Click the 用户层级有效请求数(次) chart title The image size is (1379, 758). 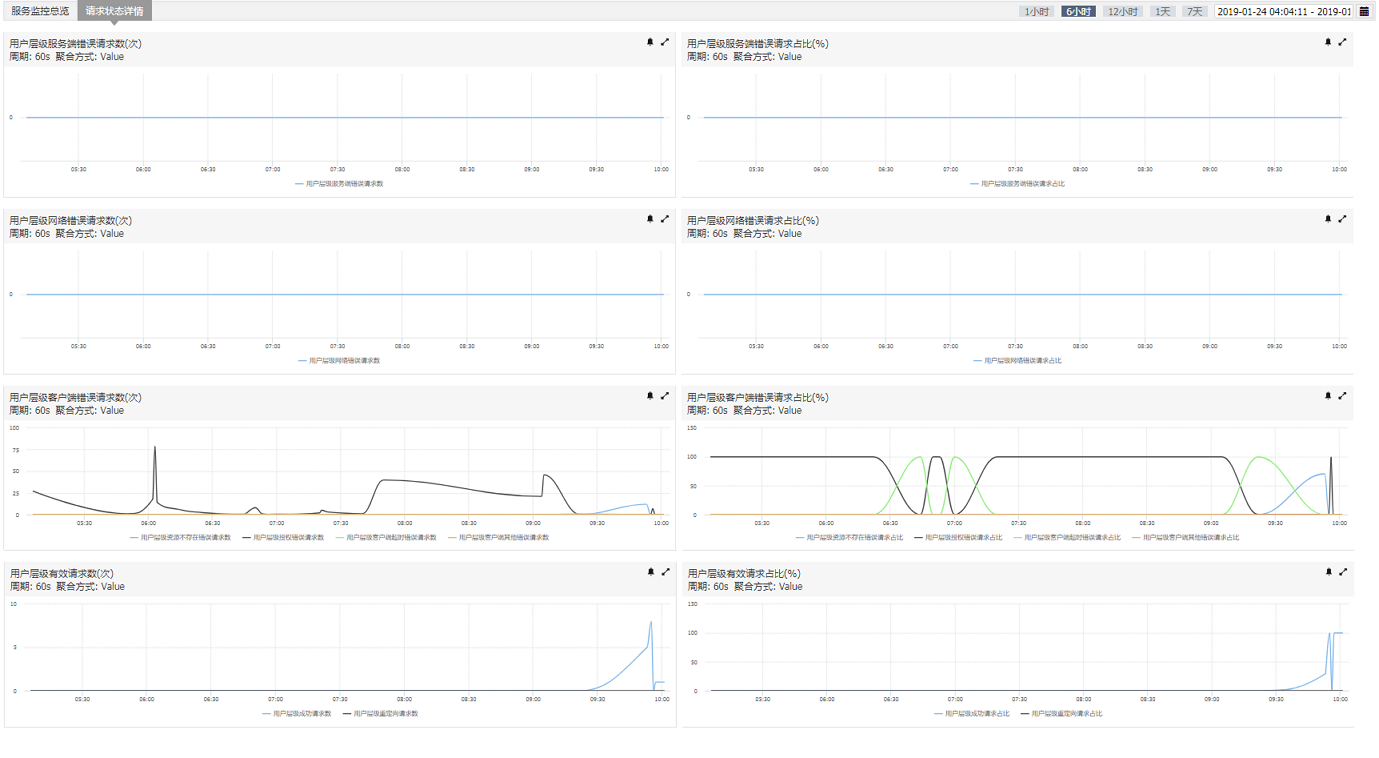coord(62,574)
